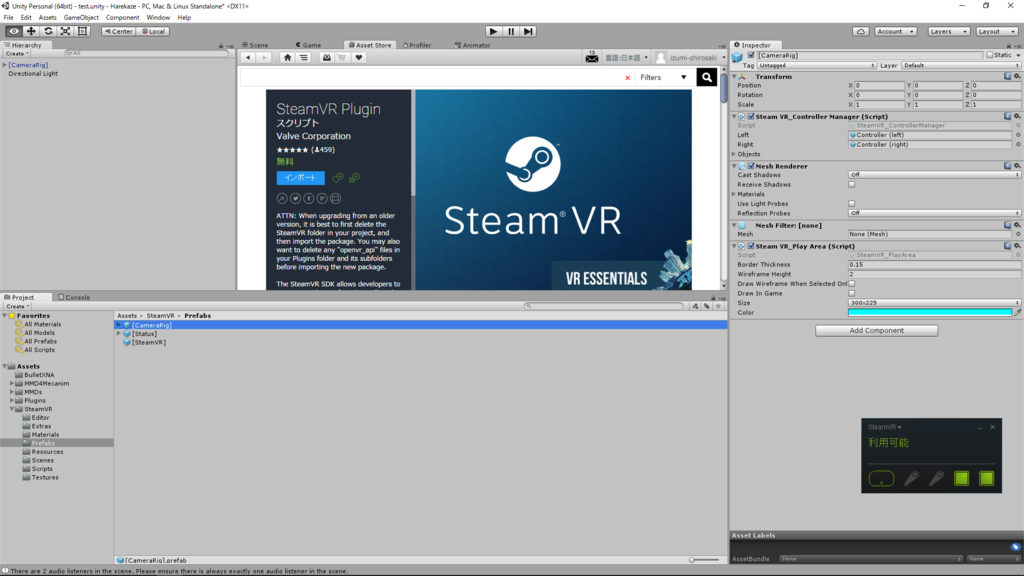Go to Asset Store home
This screenshot has width=1024, height=576.
[287, 57]
